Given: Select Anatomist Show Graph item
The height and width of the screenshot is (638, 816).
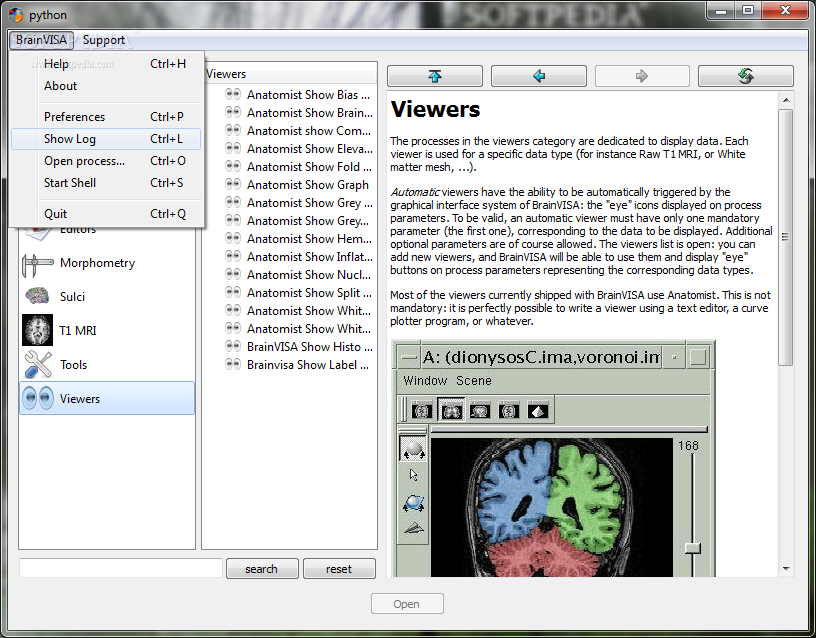Looking at the screenshot, I should (308, 185).
